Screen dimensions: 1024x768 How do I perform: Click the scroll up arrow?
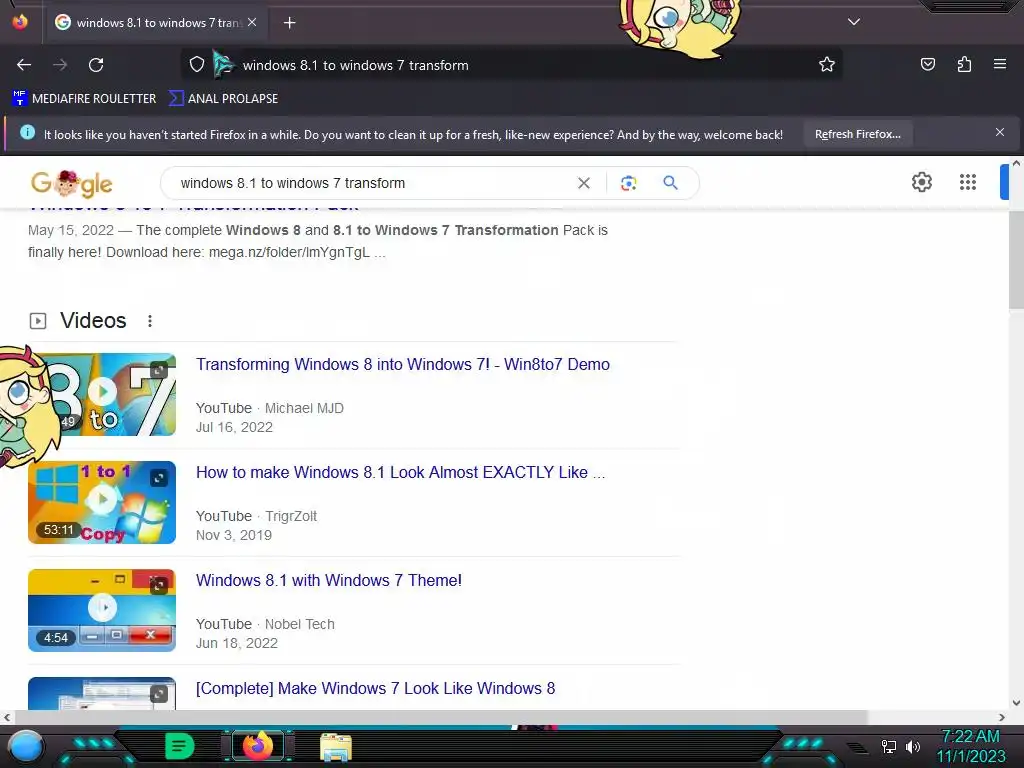pyautogui.click(x=1016, y=163)
